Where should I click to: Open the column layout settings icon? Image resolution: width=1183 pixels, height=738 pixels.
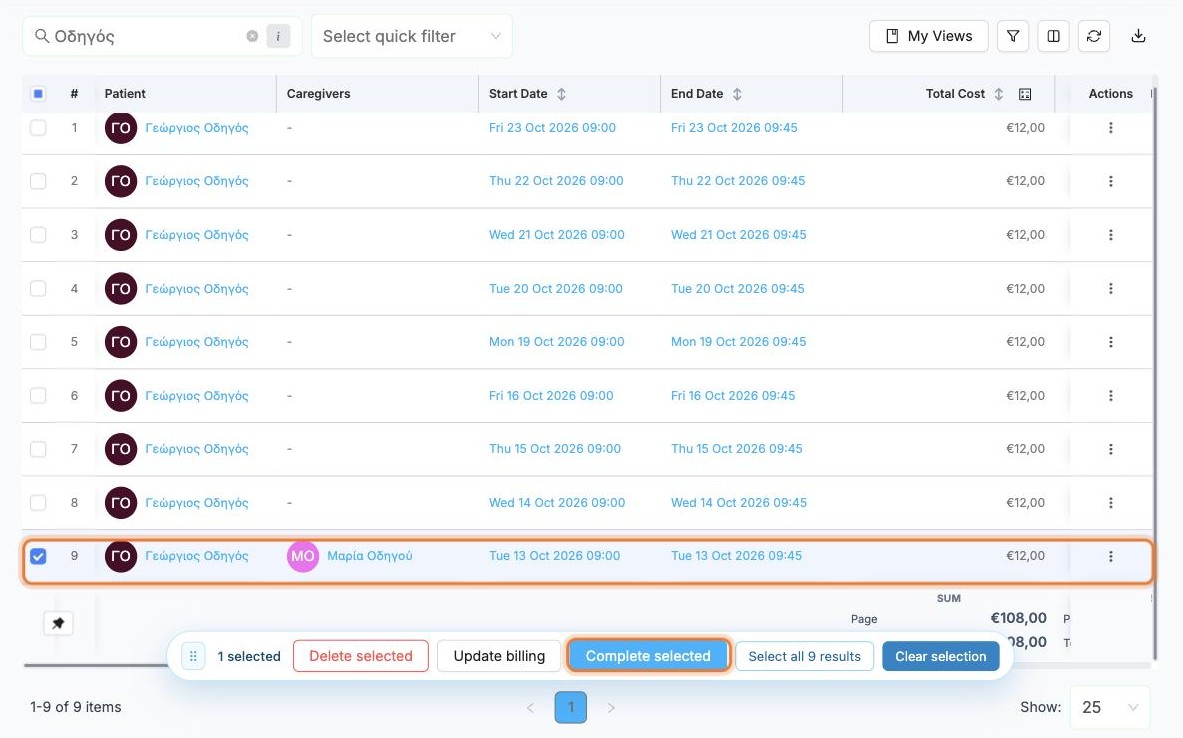click(1054, 36)
